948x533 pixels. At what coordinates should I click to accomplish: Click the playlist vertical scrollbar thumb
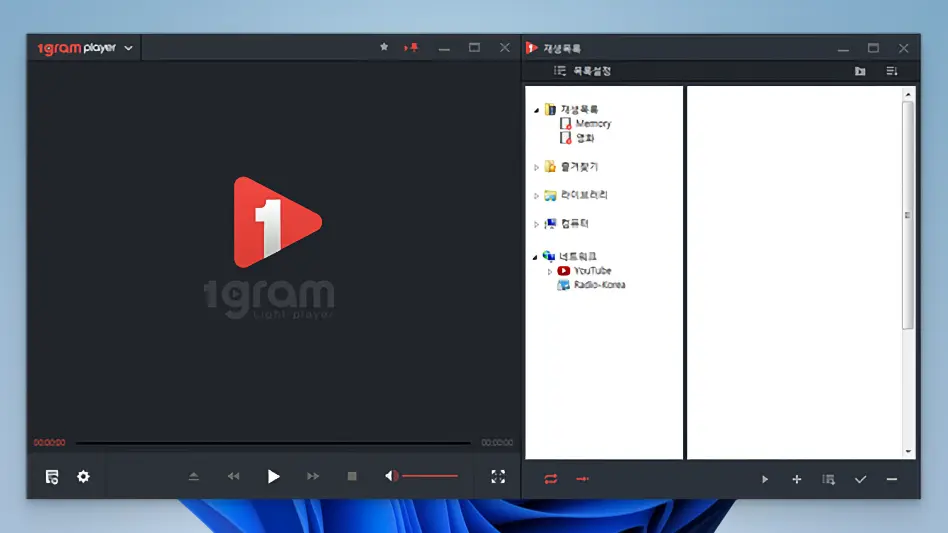908,215
